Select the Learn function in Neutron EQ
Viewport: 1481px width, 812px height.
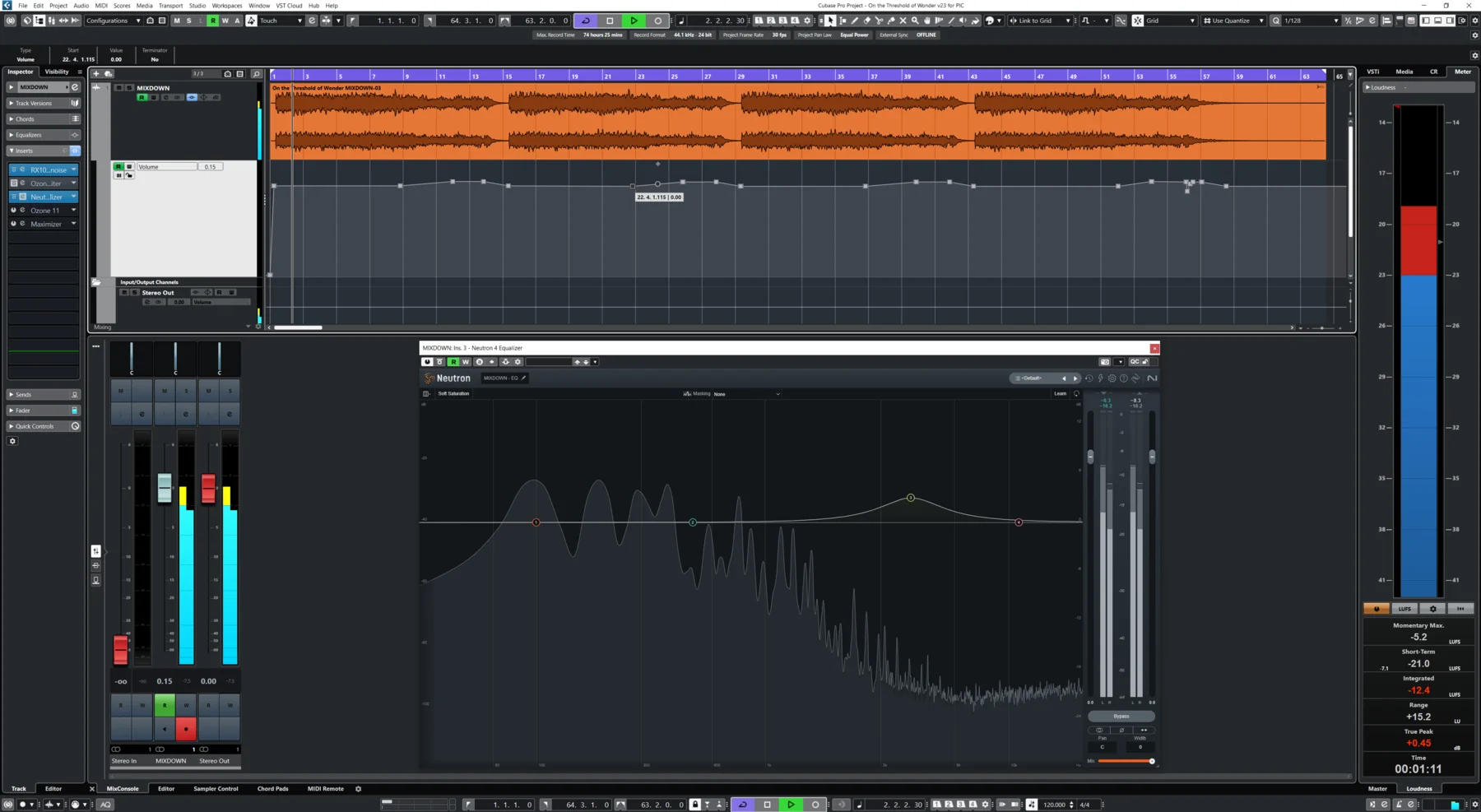tap(1060, 393)
